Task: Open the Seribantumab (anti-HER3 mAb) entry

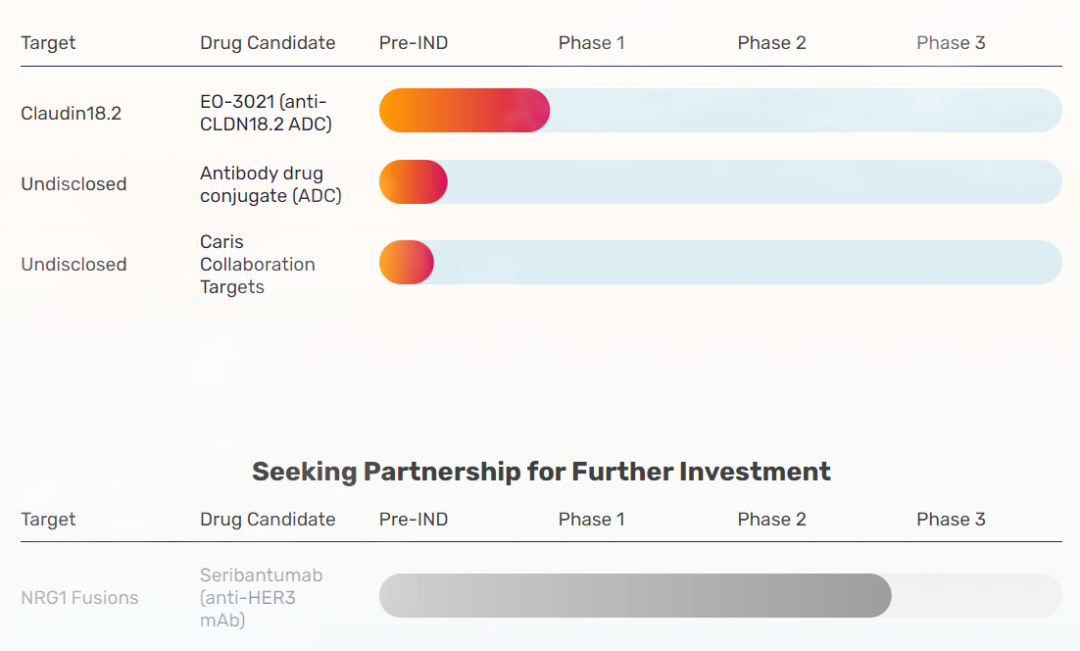Action: click(x=261, y=597)
